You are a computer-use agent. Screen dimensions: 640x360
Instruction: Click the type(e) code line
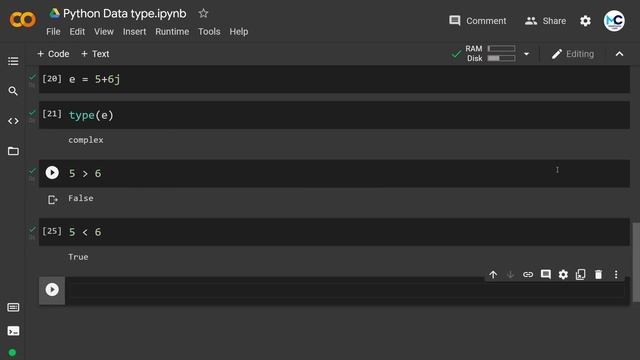(91, 115)
